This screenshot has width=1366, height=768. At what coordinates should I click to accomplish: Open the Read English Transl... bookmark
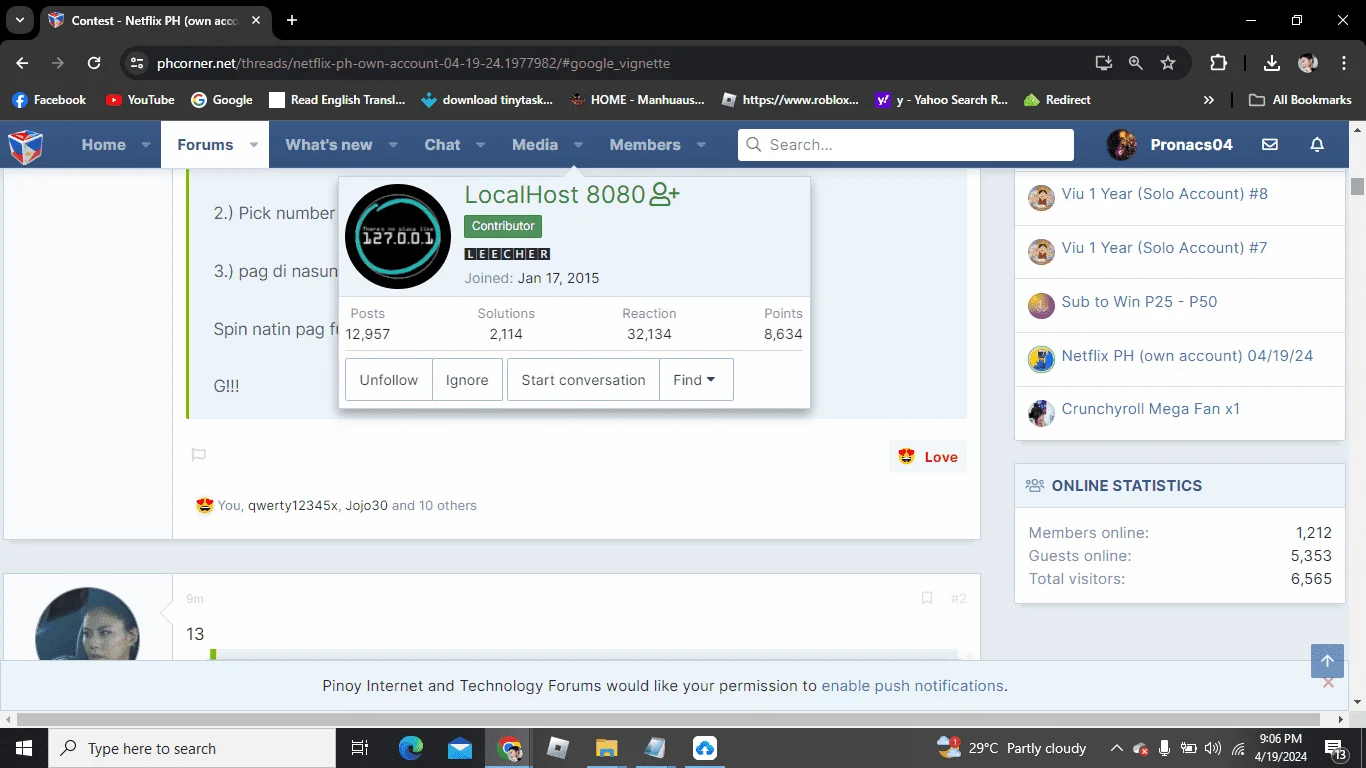337,100
